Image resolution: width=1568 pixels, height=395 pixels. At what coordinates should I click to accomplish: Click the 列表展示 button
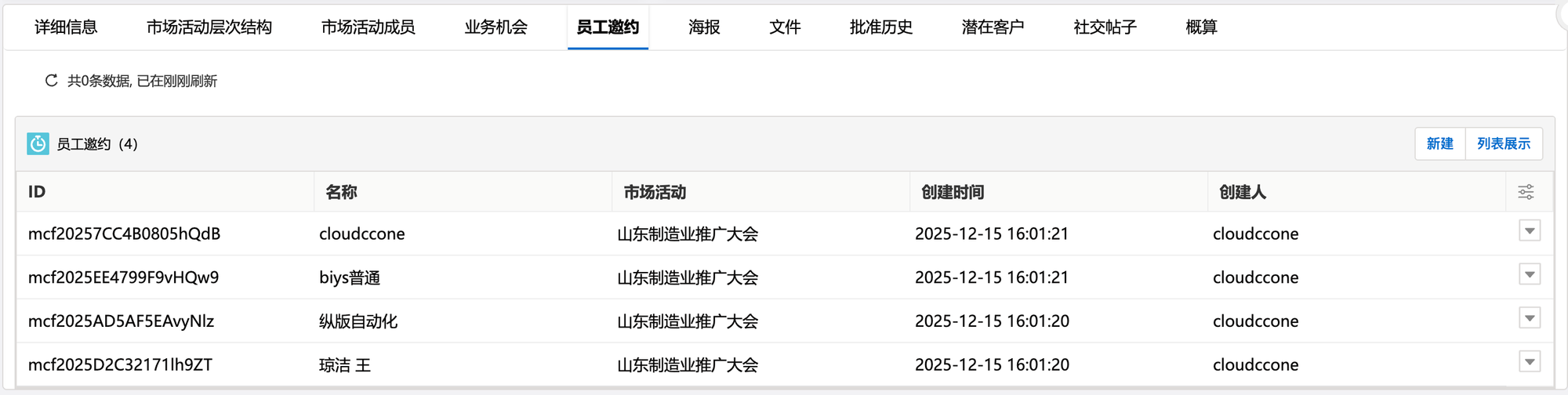coord(1503,144)
